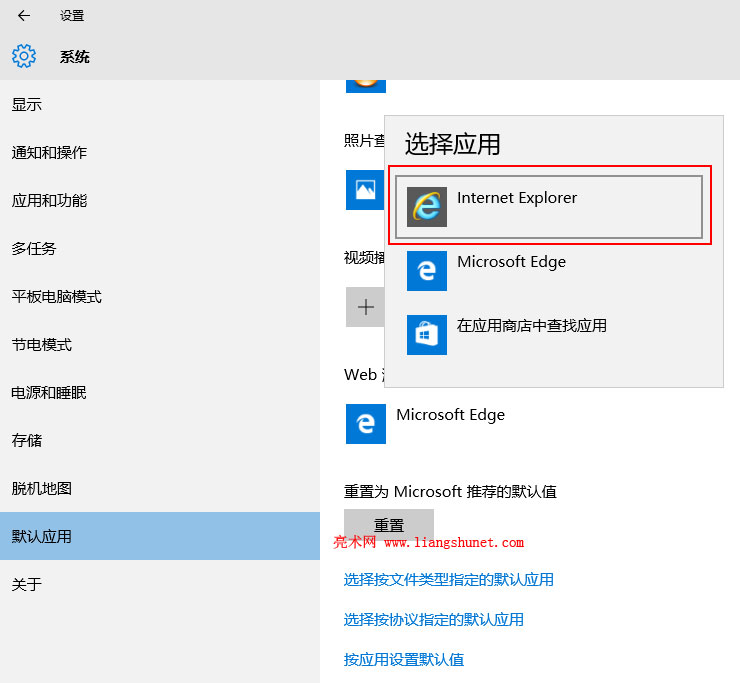This screenshot has height=683, width=740.
Task: Open 按应用设置默认值 link
Action: [x=404, y=659]
